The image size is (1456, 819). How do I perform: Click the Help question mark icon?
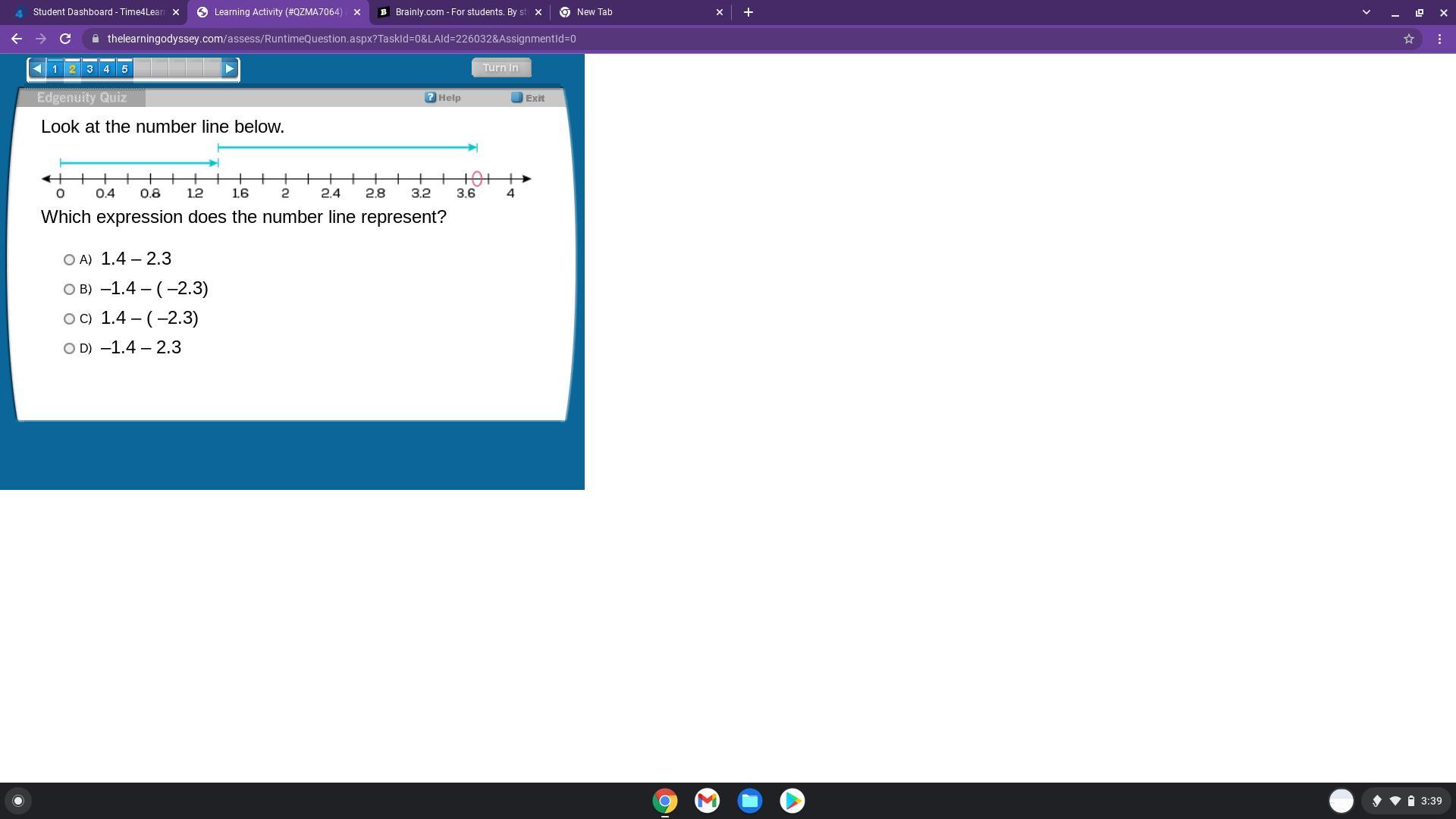pos(430,98)
